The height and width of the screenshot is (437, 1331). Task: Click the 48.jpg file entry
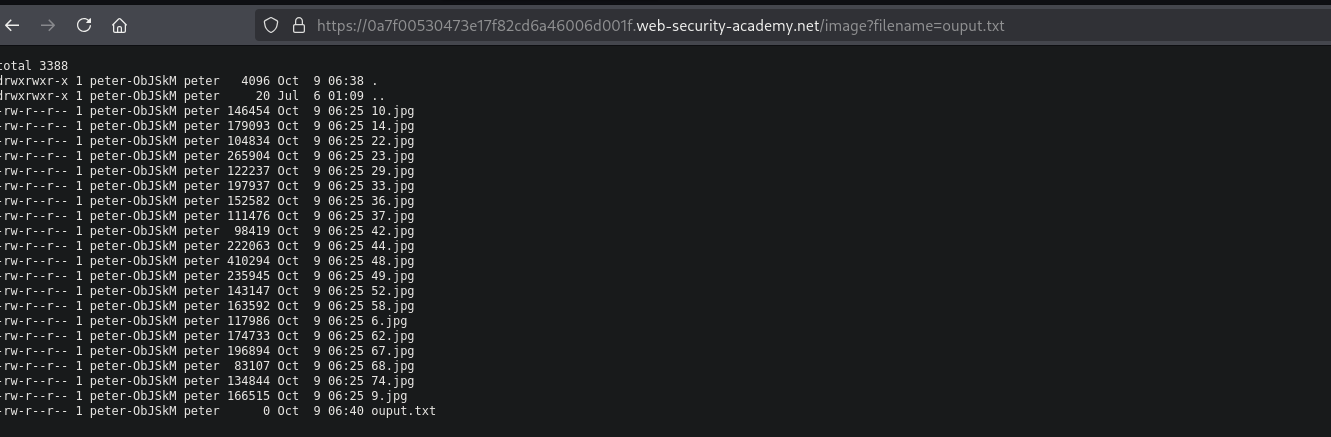point(392,261)
